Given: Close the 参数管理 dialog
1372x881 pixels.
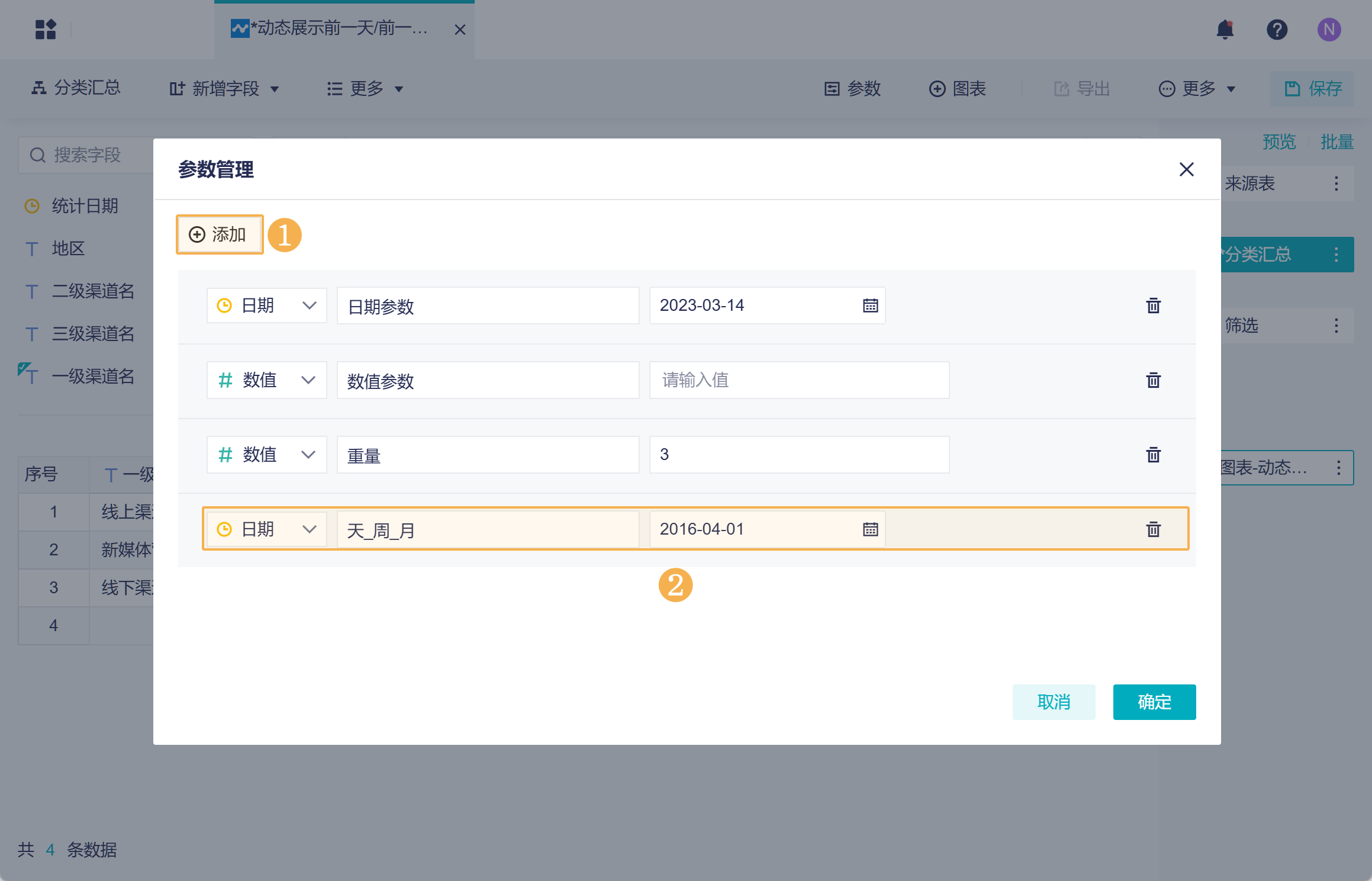Looking at the screenshot, I should 1186,170.
